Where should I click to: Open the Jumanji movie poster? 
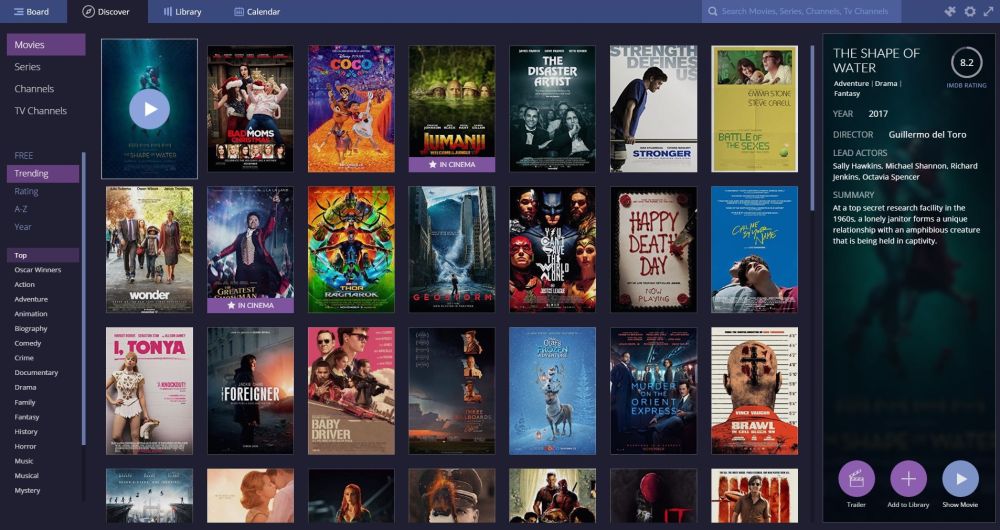[x=452, y=108]
